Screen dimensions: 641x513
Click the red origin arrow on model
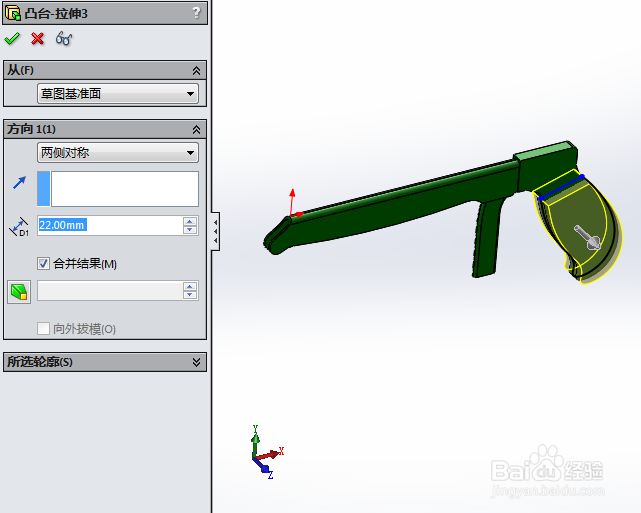(x=294, y=203)
